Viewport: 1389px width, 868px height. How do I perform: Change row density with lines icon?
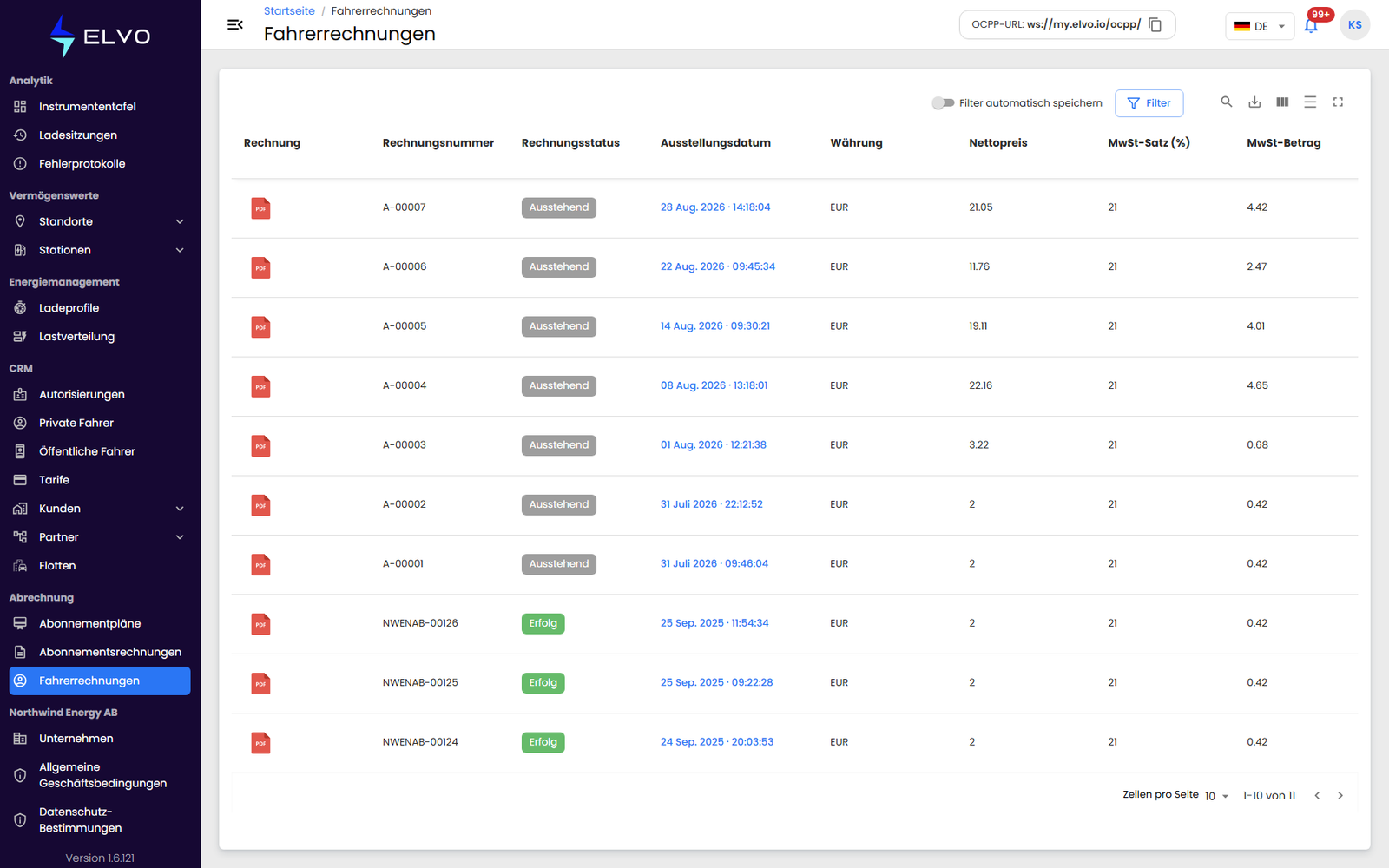click(1310, 102)
